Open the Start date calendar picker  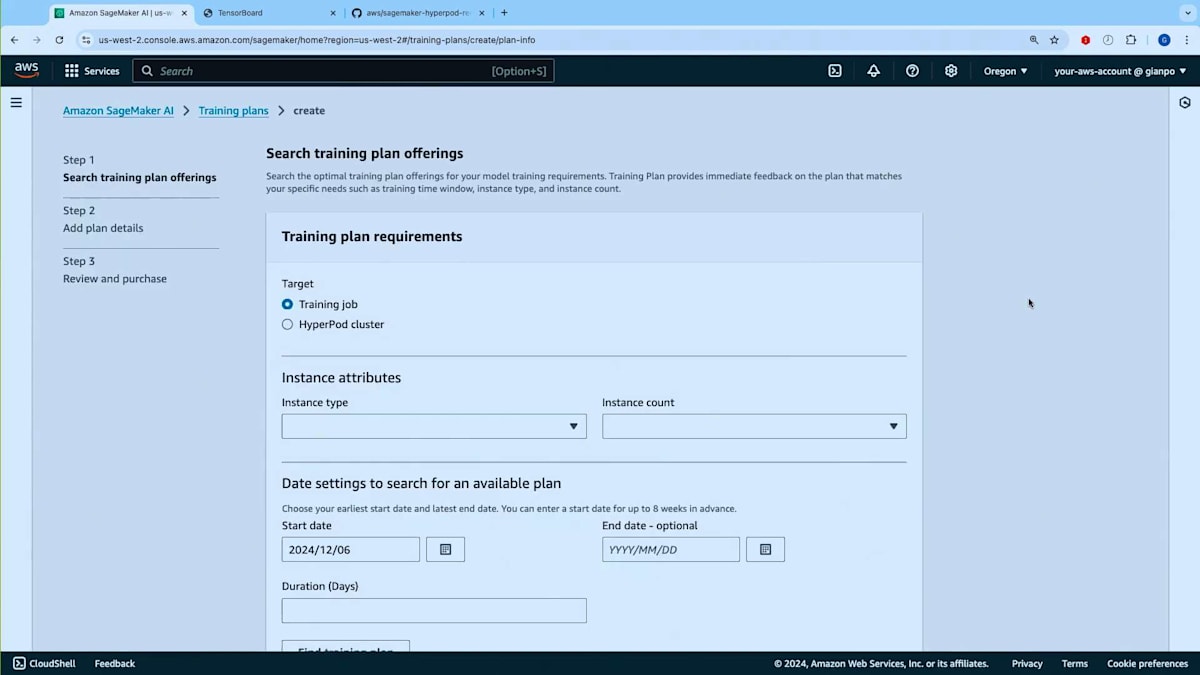click(x=446, y=549)
